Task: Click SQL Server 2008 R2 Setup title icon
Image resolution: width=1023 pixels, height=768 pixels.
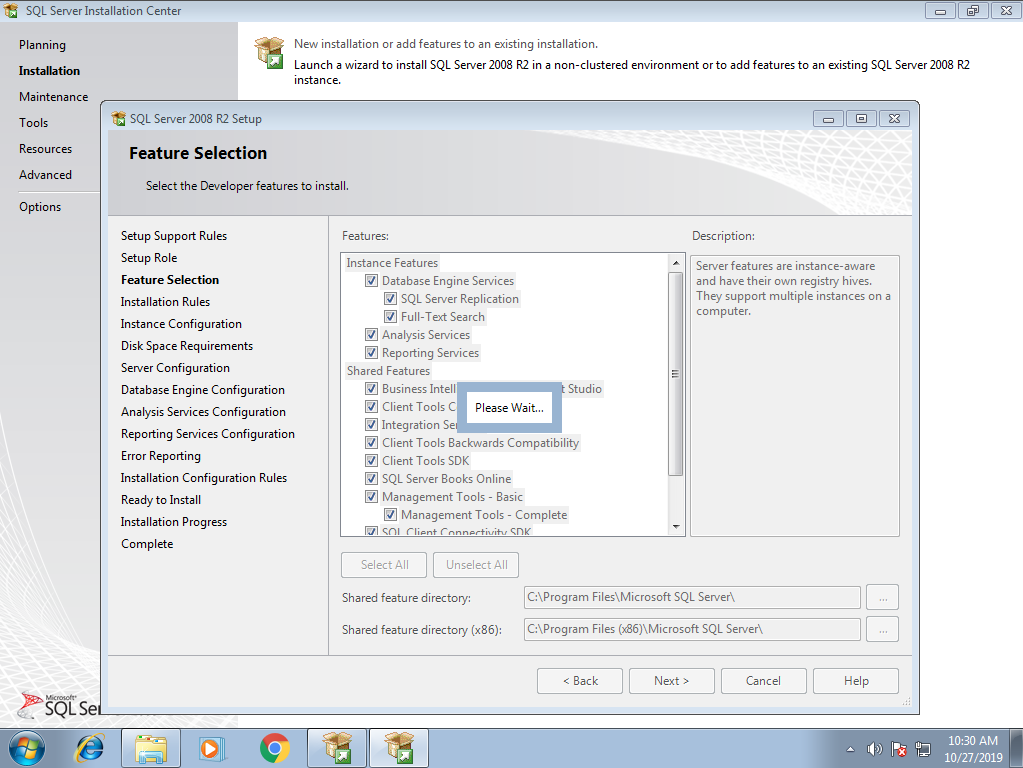Action: pos(119,119)
